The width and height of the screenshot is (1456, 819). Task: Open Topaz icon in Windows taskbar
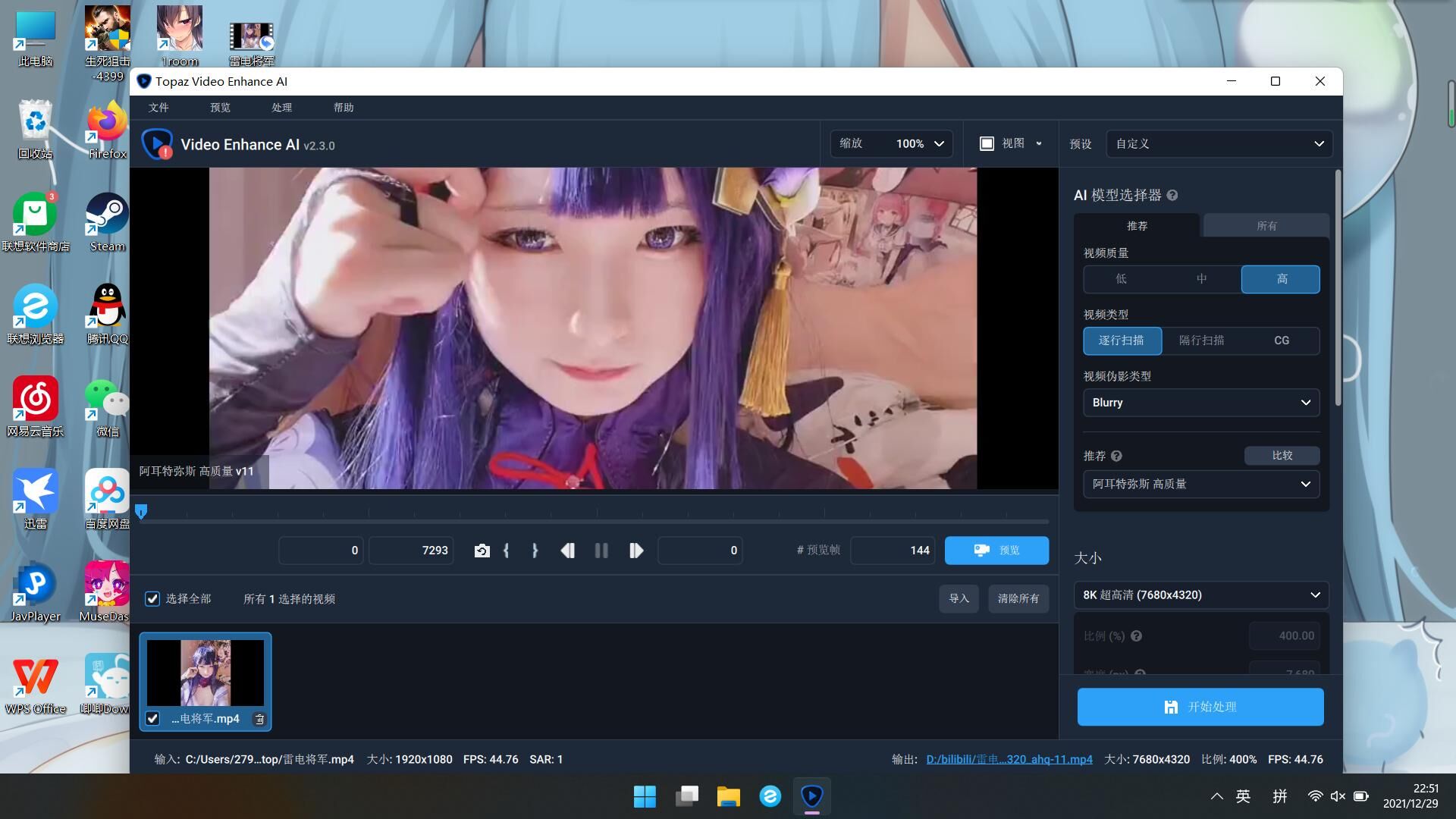(x=811, y=796)
